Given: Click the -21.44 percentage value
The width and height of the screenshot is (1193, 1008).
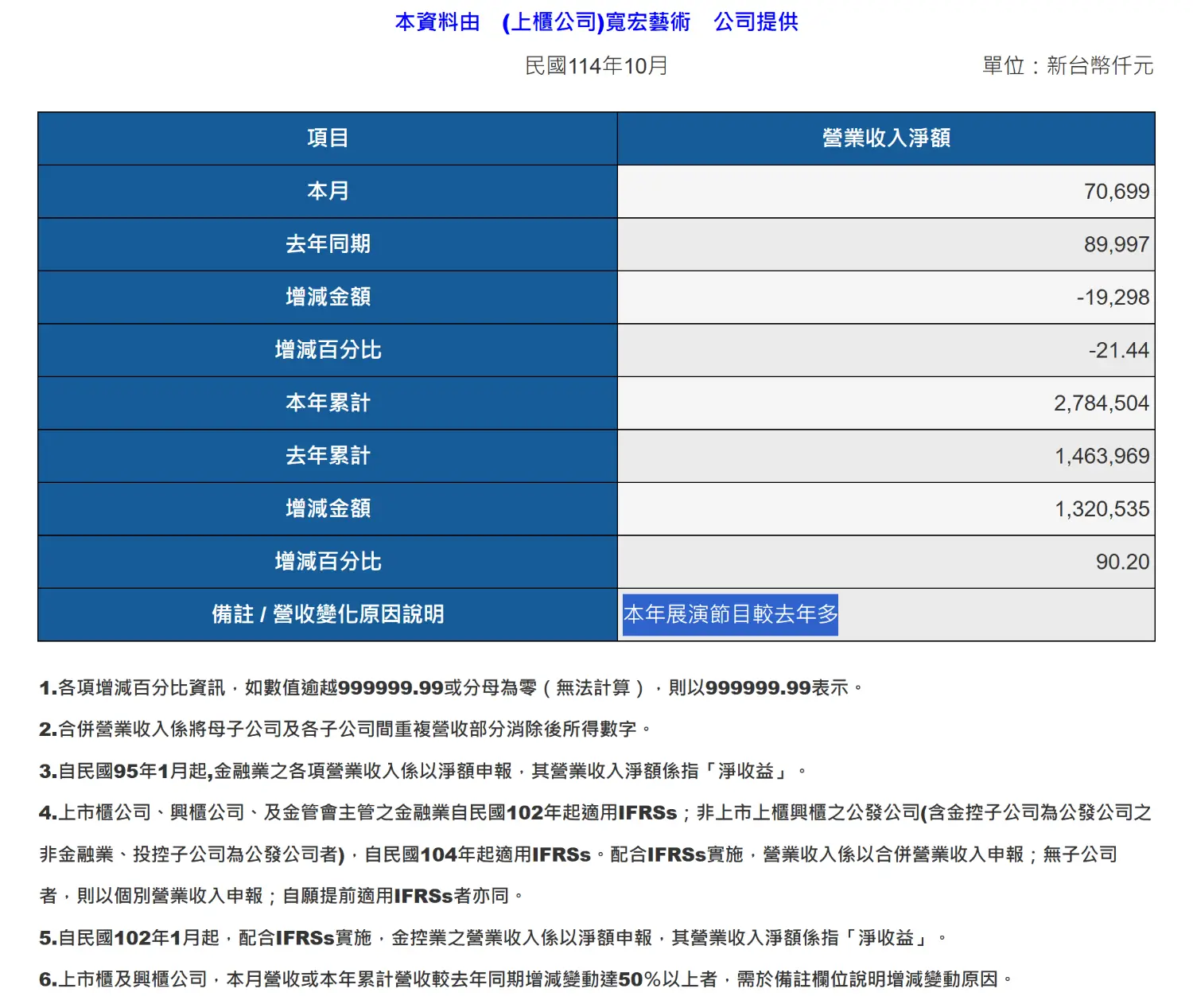Looking at the screenshot, I should [x=1118, y=350].
